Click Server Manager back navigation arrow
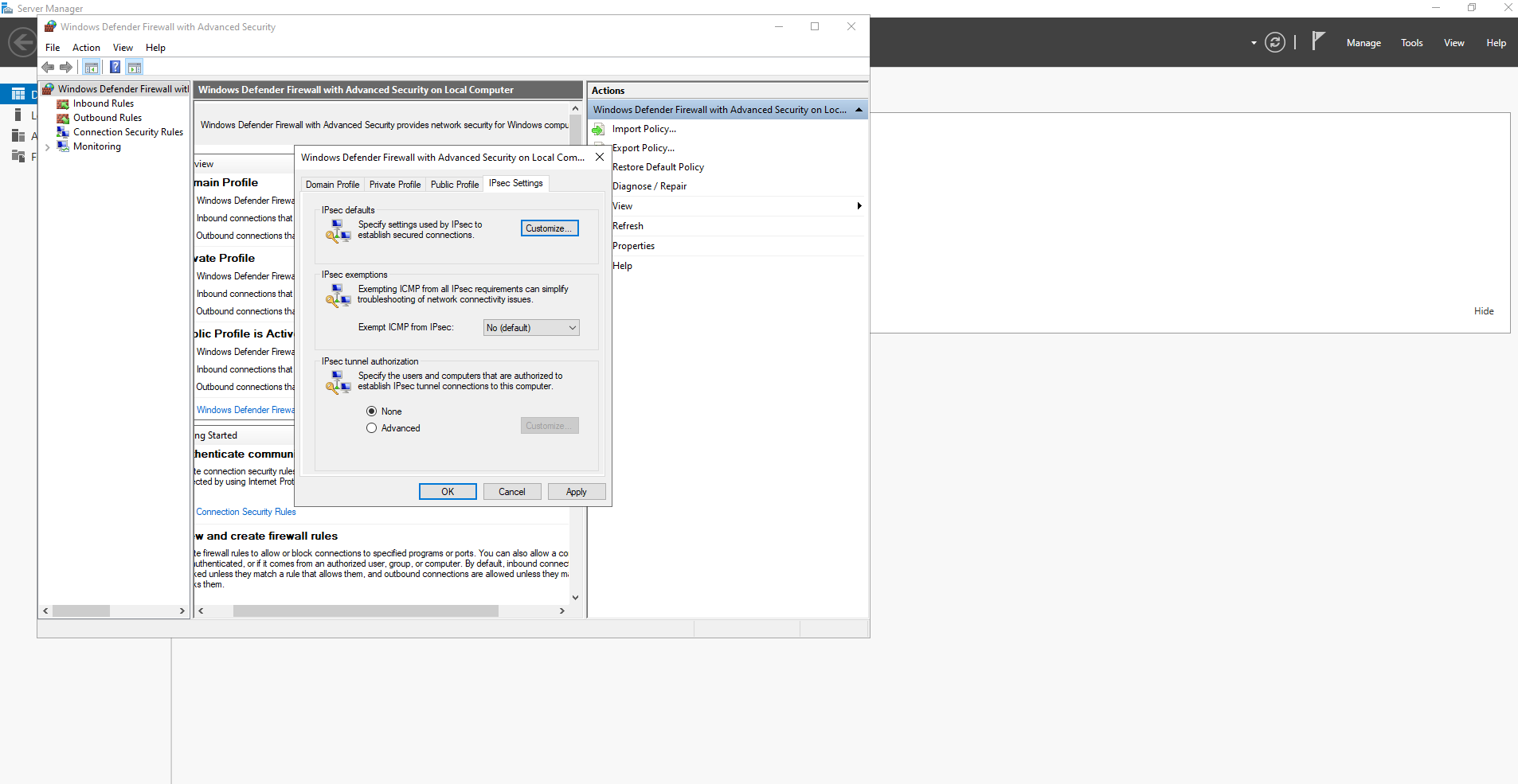This screenshot has height=784, width=1518. (22, 42)
